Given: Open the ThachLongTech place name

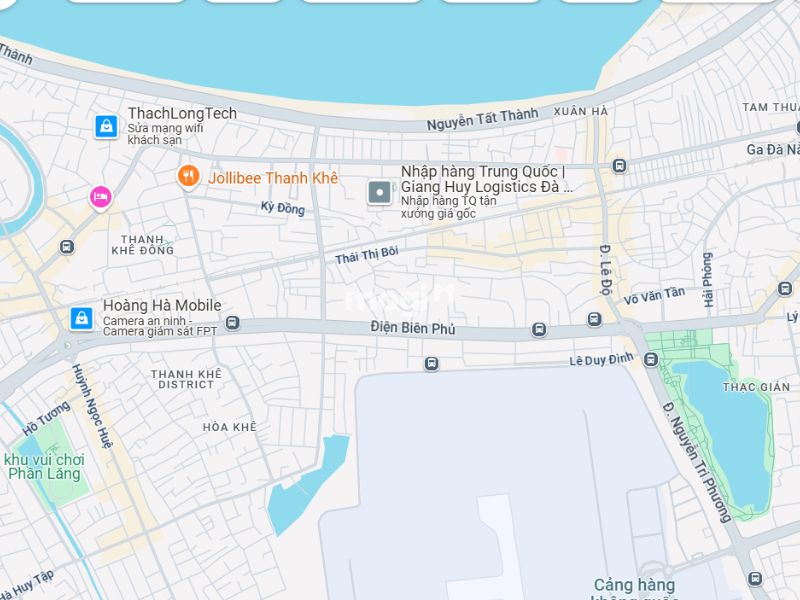Looking at the screenshot, I should [182, 113].
